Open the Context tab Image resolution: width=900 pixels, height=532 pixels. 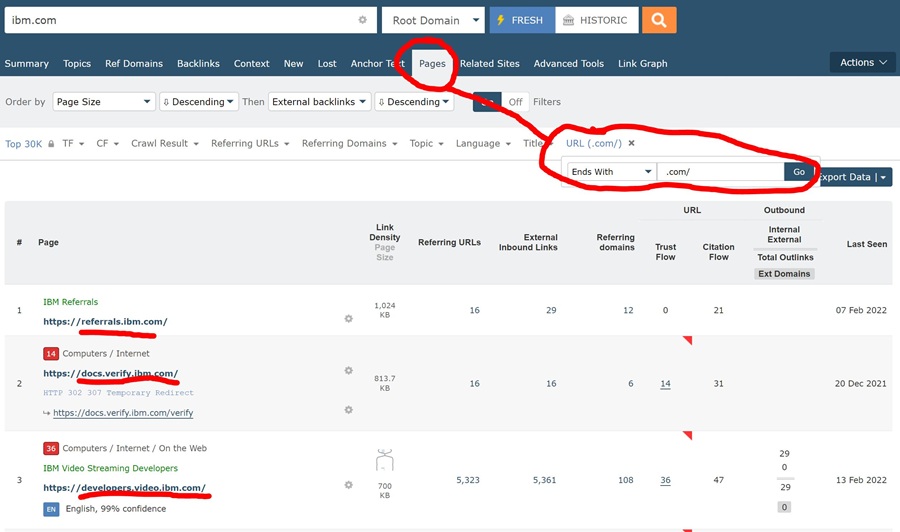click(x=251, y=64)
